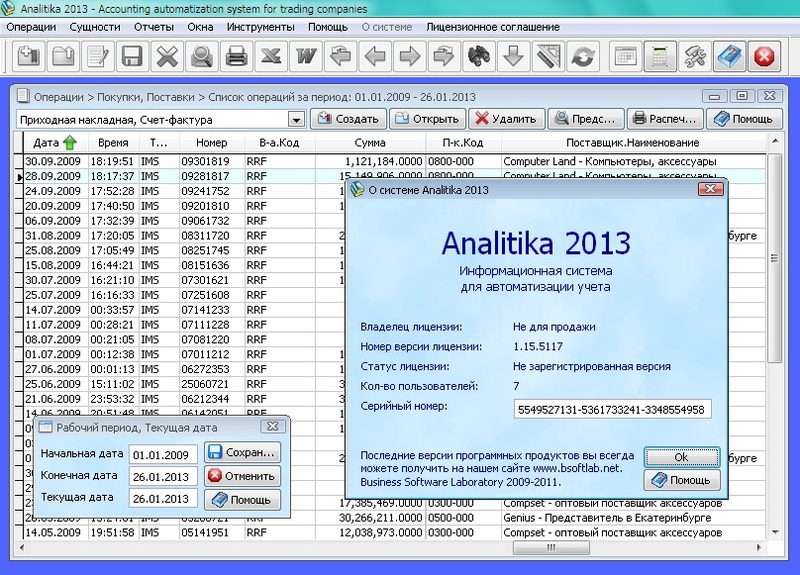Open the wrench and hammer settings icon

[x=695, y=56]
